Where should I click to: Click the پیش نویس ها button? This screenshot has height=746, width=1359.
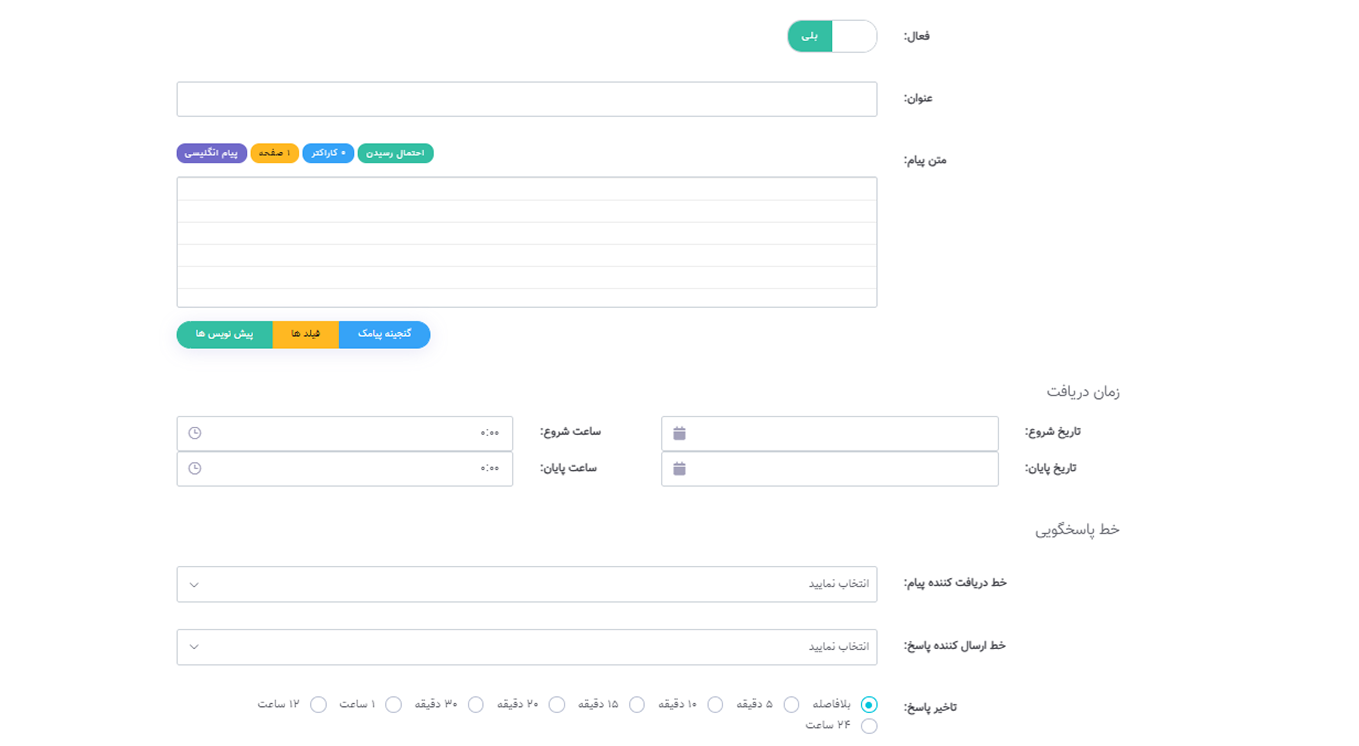(225, 334)
